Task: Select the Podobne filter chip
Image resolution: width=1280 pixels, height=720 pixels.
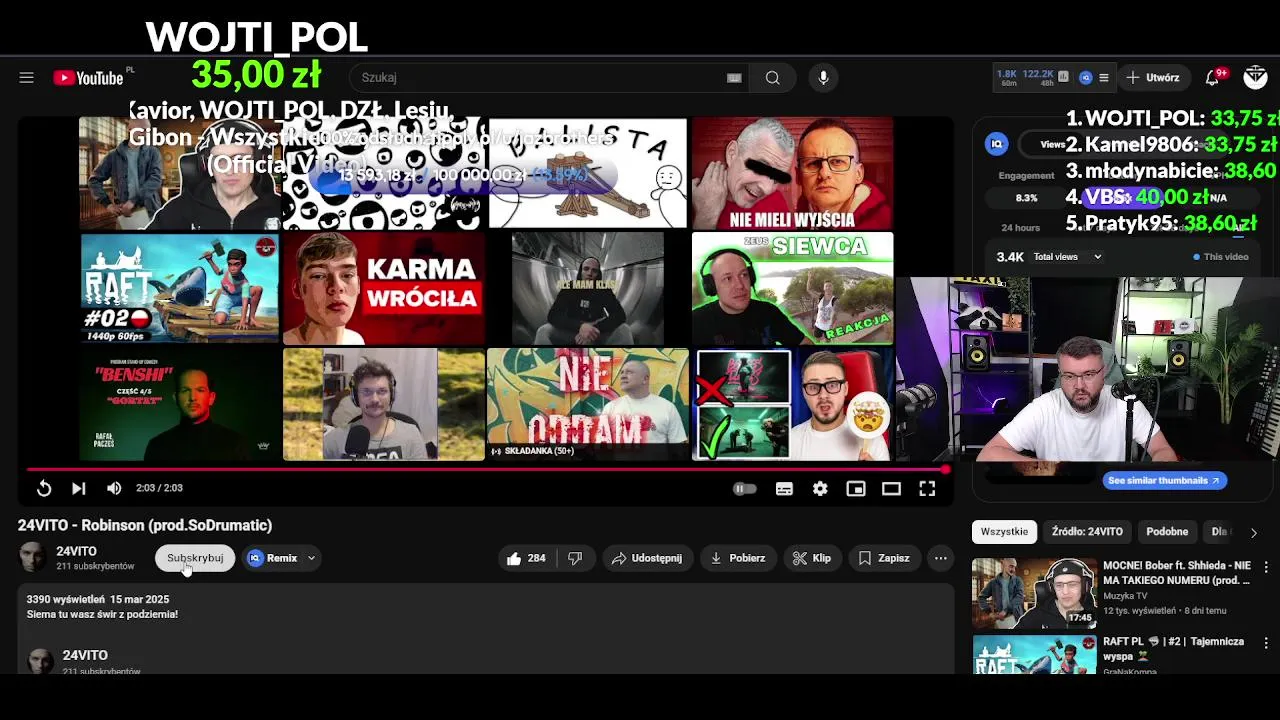Action: click(x=1167, y=532)
